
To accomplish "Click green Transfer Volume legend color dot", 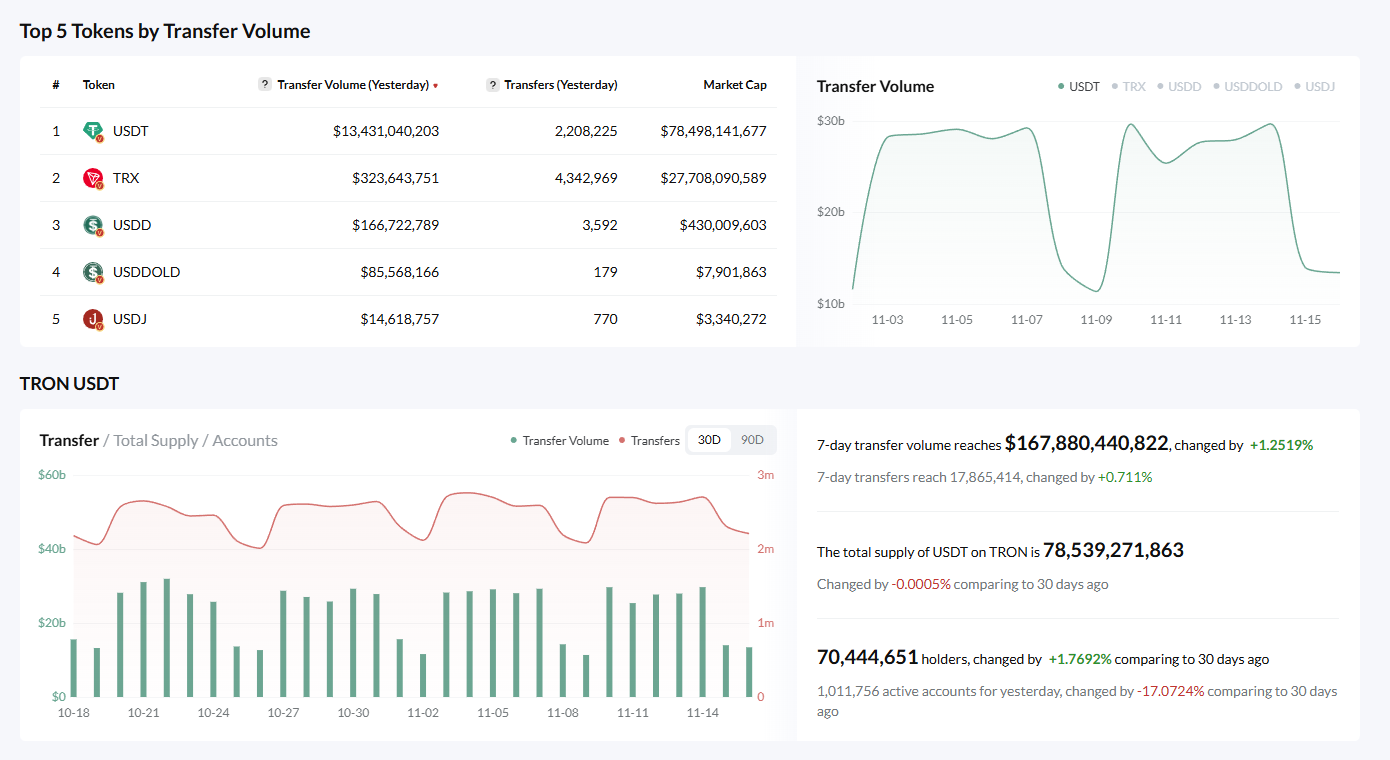I will click(x=514, y=441).
